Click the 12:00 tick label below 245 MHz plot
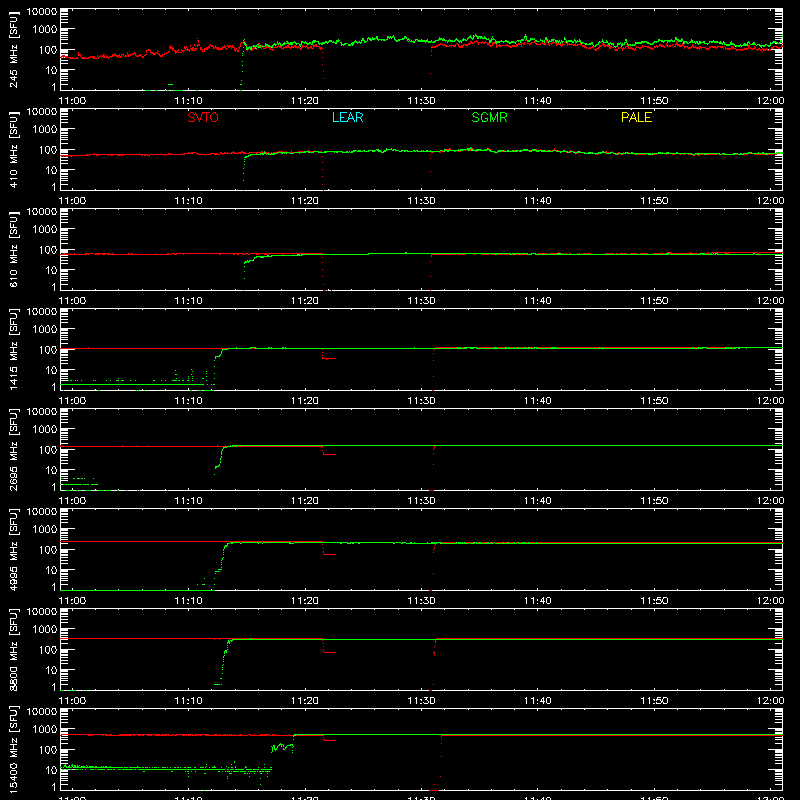Image resolution: width=800 pixels, height=800 pixels. [x=770, y=101]
